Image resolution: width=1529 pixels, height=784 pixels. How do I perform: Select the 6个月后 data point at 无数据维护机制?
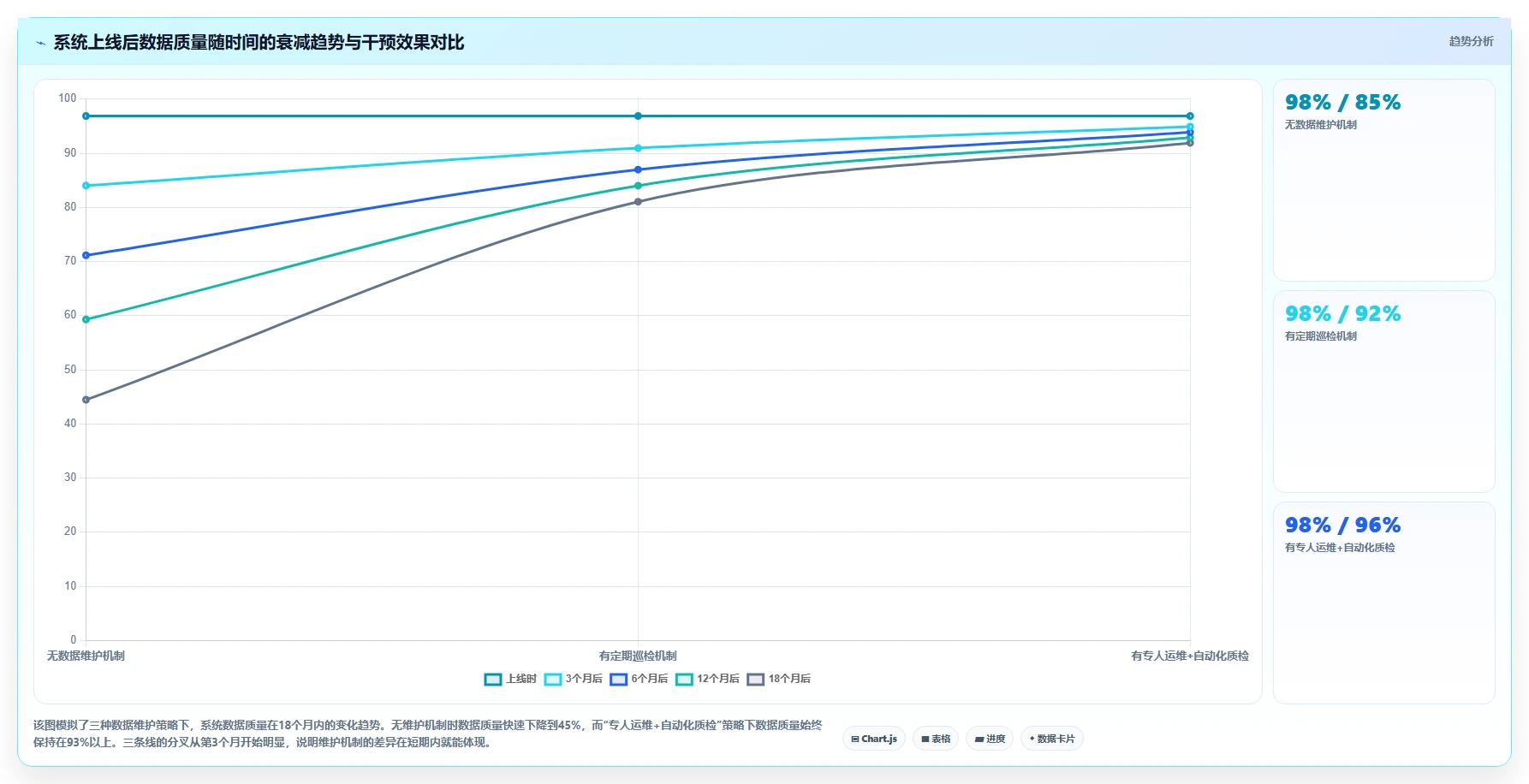[x=86, y=255]
